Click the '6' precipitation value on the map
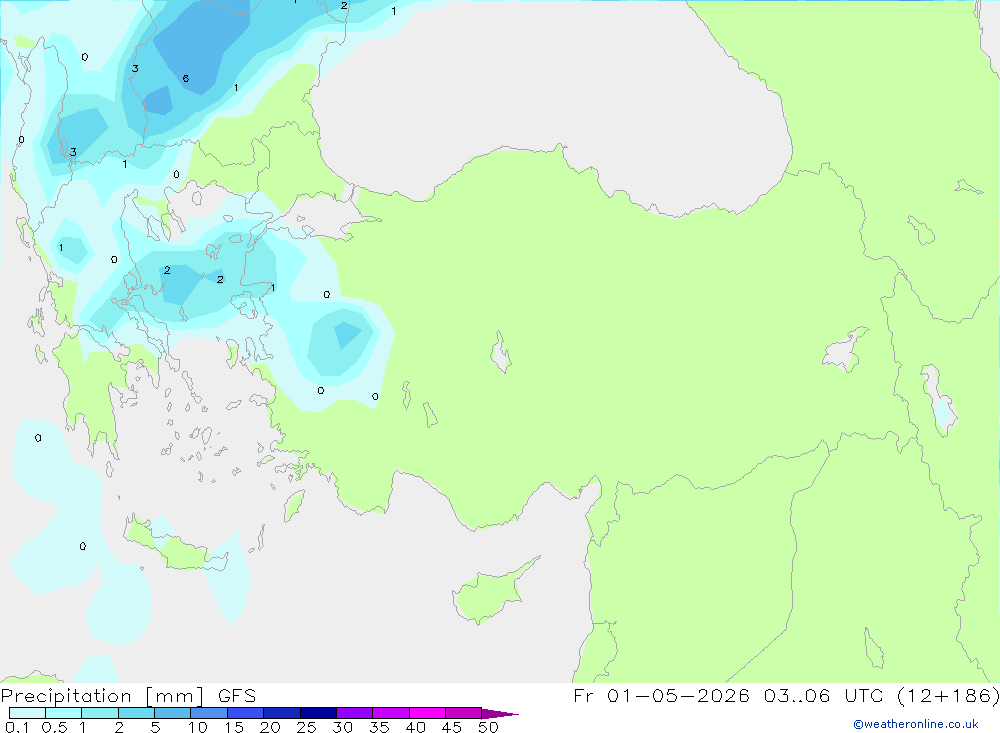Viewport: 1000px width, 733px height. pyautogui.click(x=186, y=78)
